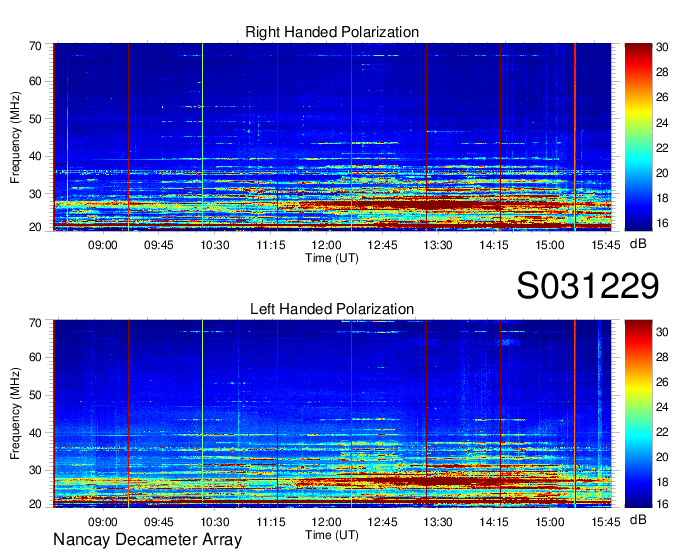Click 15:00 time tick under Right Handed plot
Viewport: 680px width, 552px height.
[x=550, y=245]
